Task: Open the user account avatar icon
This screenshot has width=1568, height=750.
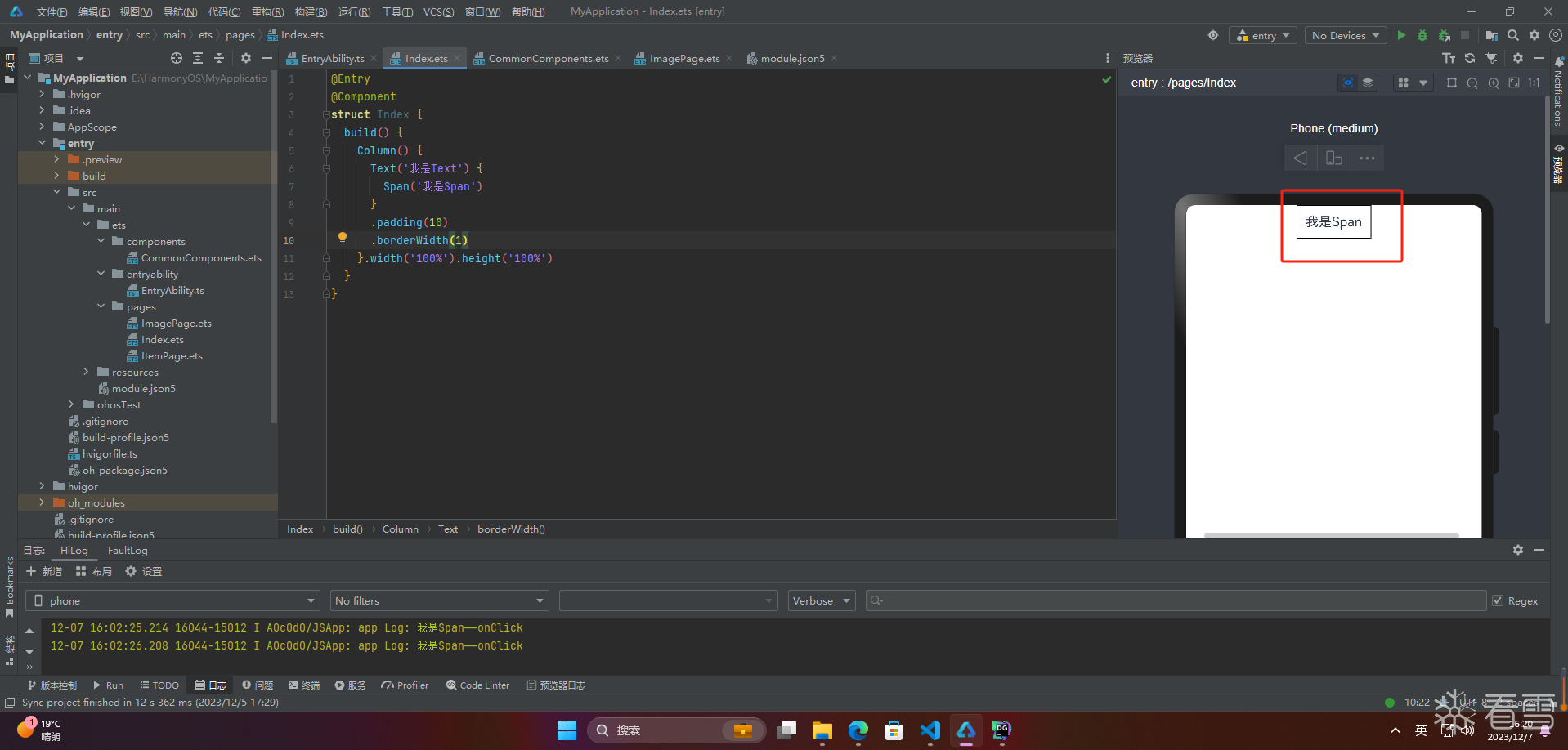Action: [x=1556, y=35]
